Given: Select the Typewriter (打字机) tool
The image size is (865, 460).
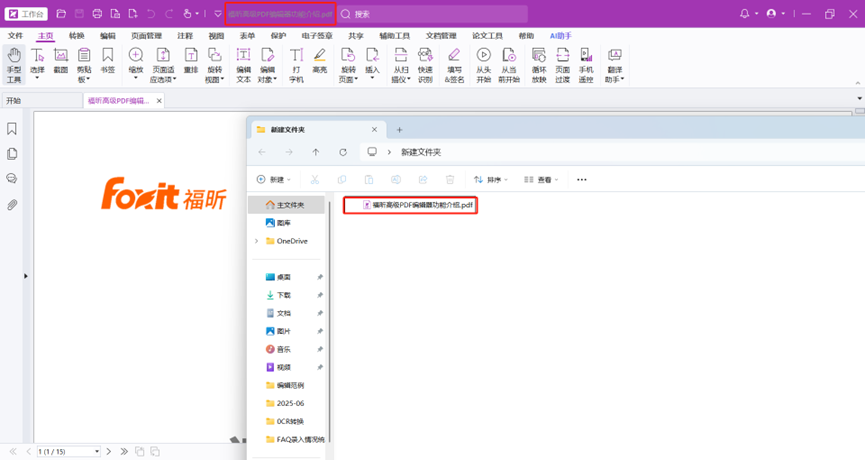Looking at the screenshot, I should pos(296,65).
